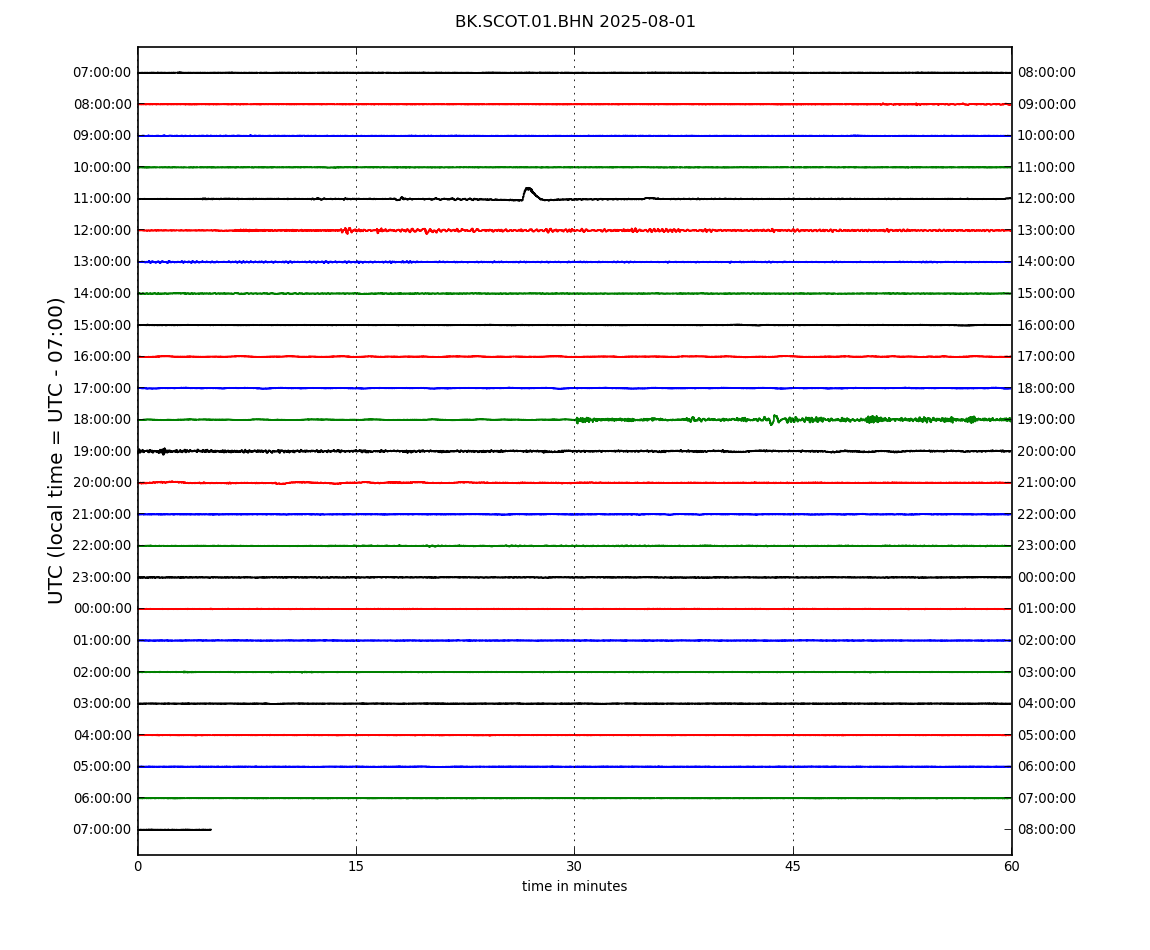Pick local-time axis label 23:00:00
Image resolution: width=1150 pixels, height=950 pixels.
click(x=1047, y=546)
